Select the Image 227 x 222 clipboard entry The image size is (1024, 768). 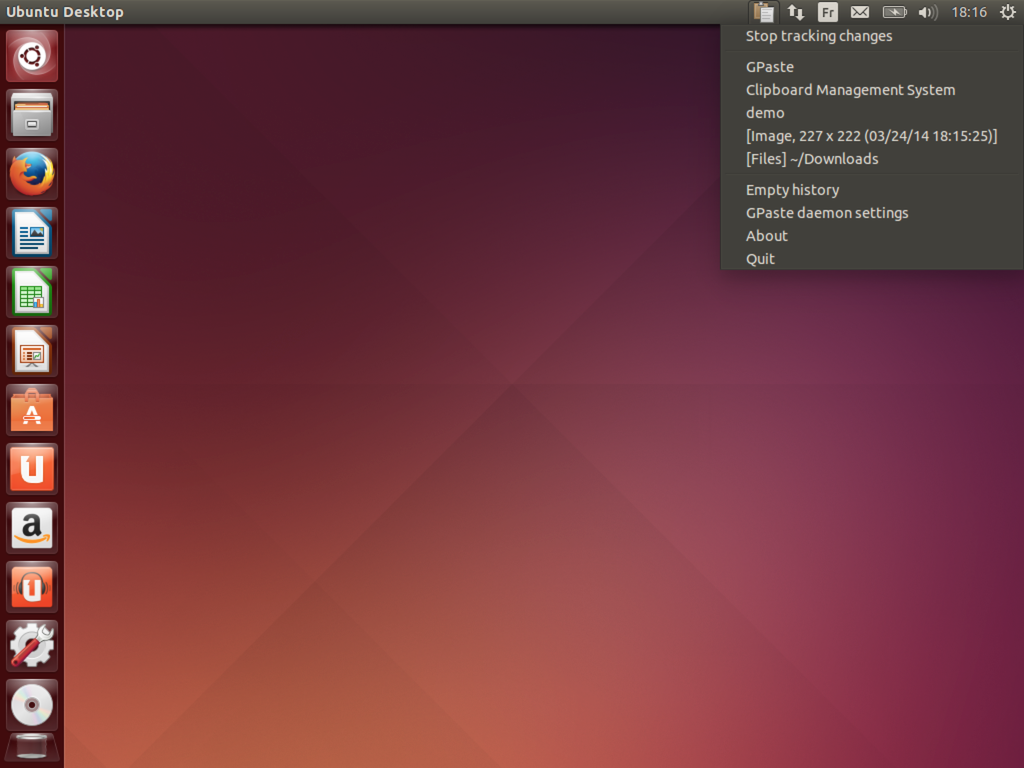[872, 136]
